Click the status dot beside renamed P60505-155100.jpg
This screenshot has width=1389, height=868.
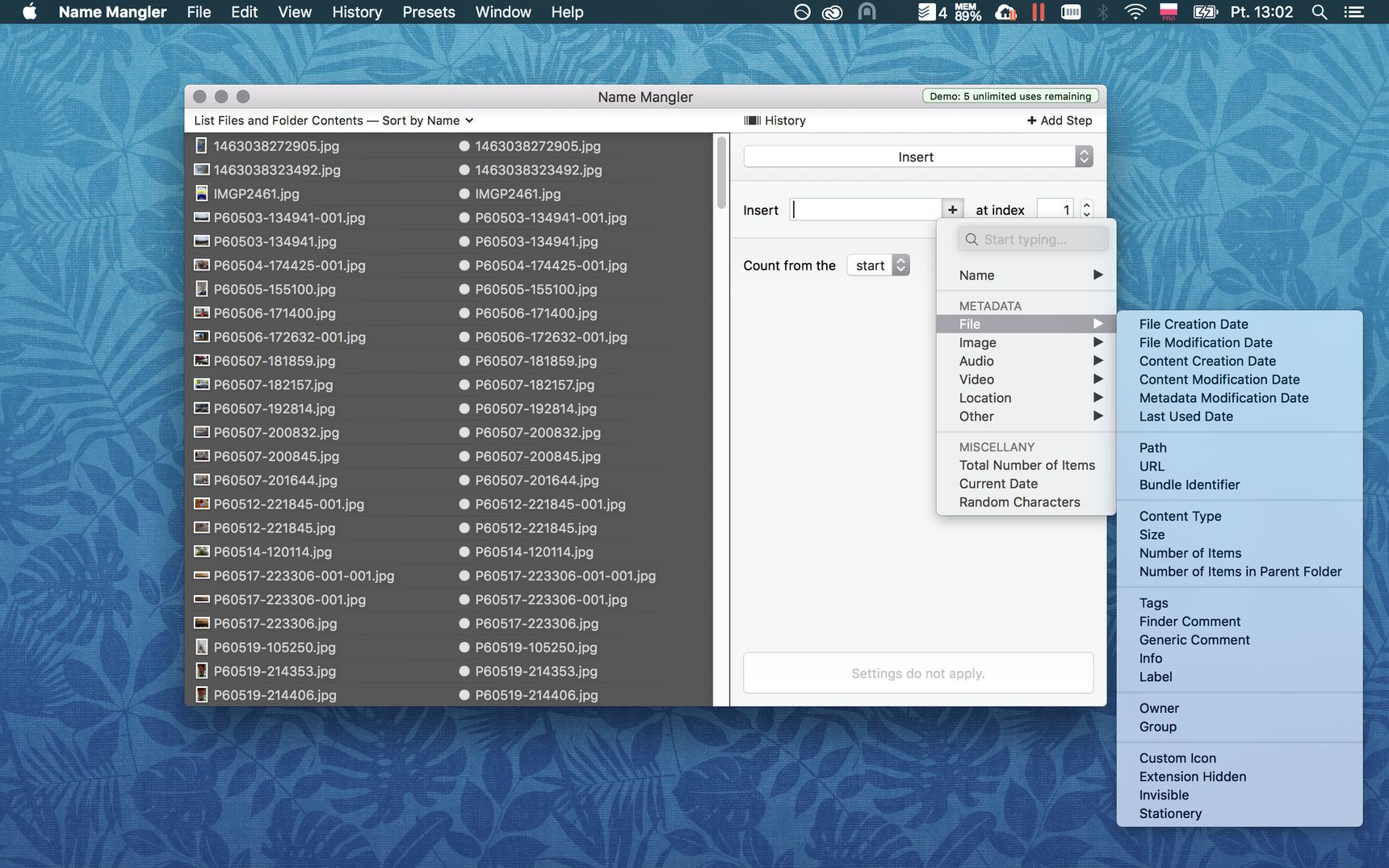(464, 289)
